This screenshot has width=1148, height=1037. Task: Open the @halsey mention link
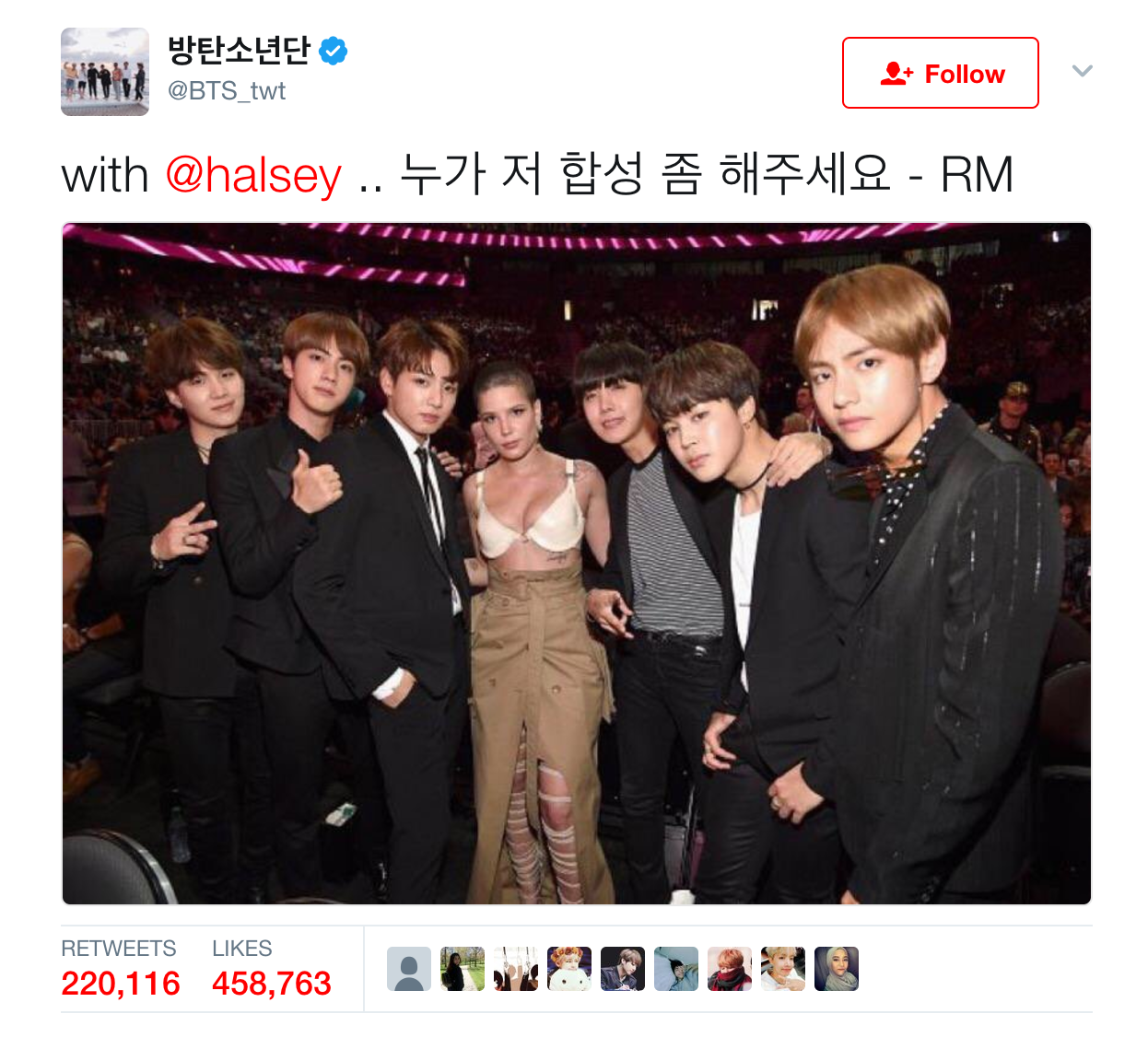[253, 175]
